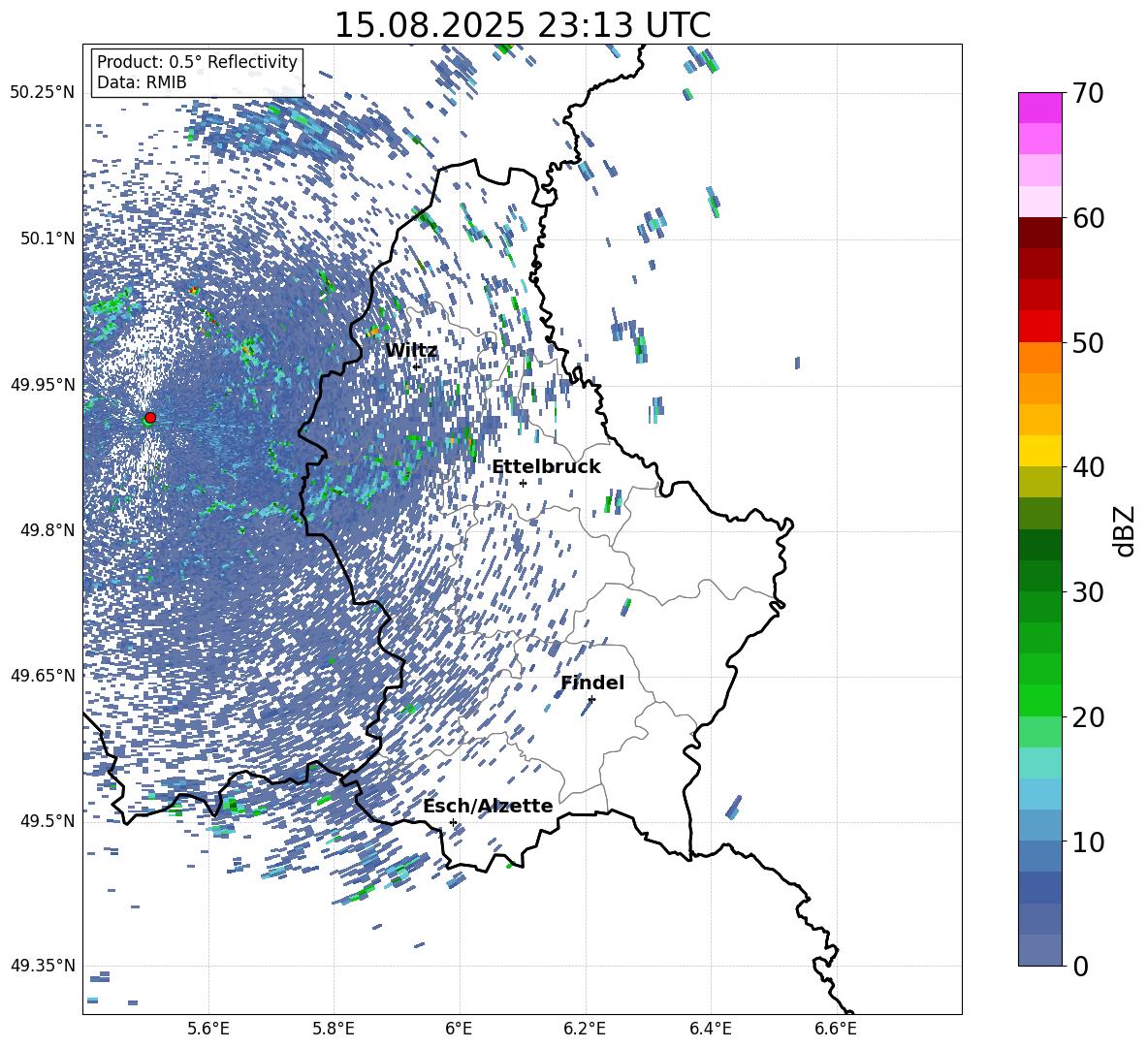
Task: Click the 70 dBZ colorbar tick label
Action: [1088, 93]
